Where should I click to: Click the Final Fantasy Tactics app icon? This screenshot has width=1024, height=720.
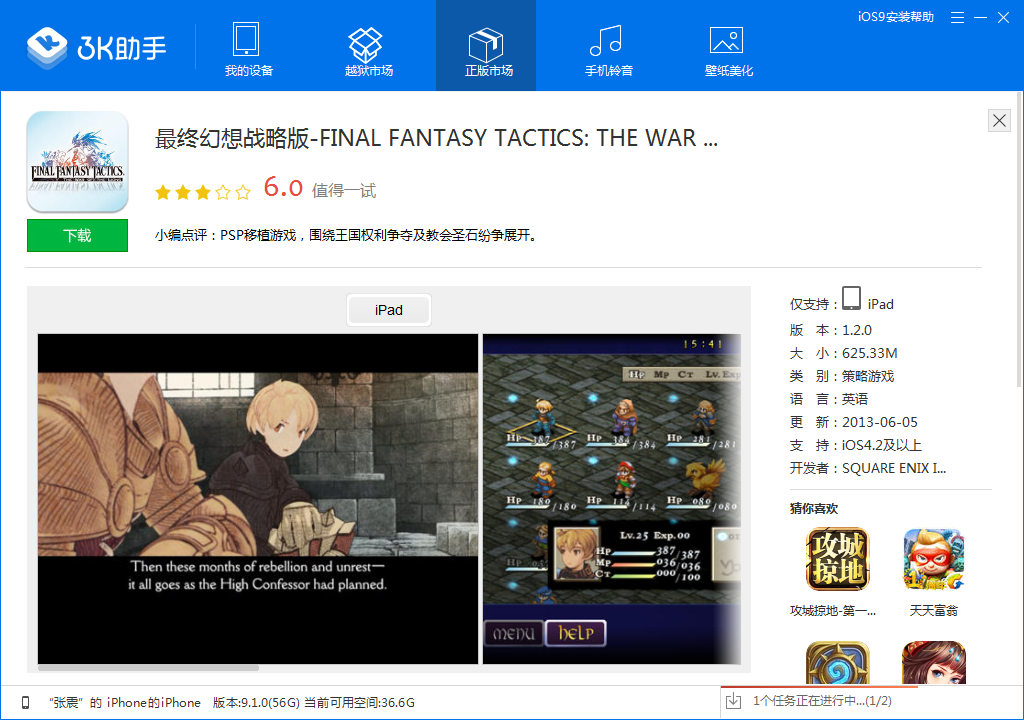78,161
